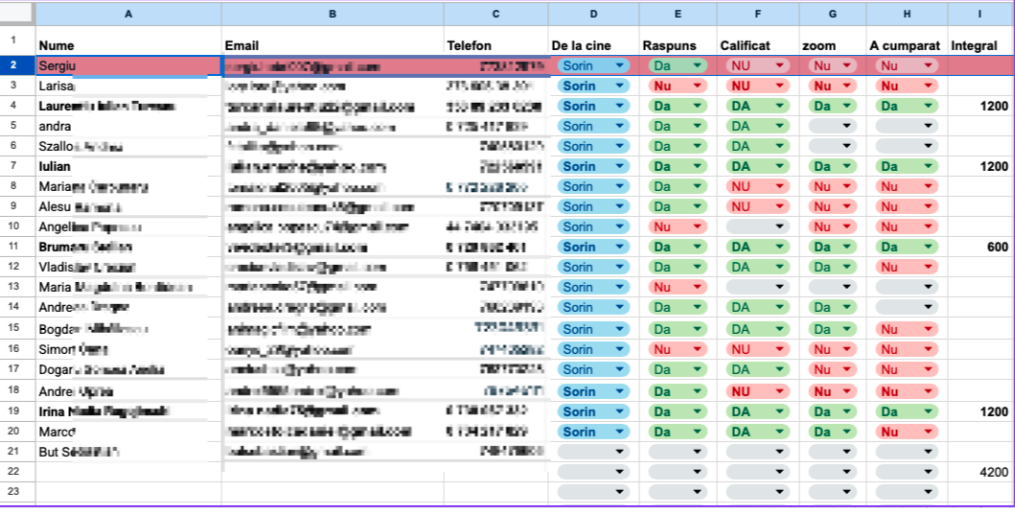The height and width of the screenshot is (508, 1015).
Task: Open Raspuns dropdown for Larisa
Action: (x=697, y=86)
